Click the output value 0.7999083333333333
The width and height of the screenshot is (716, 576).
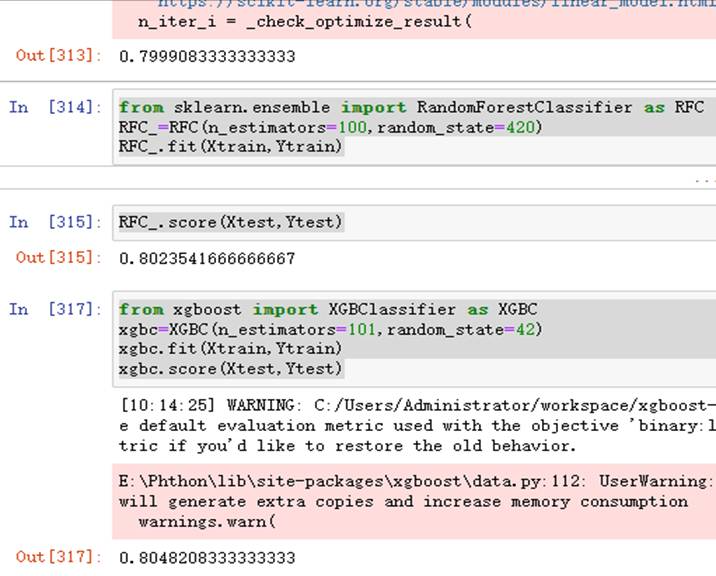[x=207, y=57]
